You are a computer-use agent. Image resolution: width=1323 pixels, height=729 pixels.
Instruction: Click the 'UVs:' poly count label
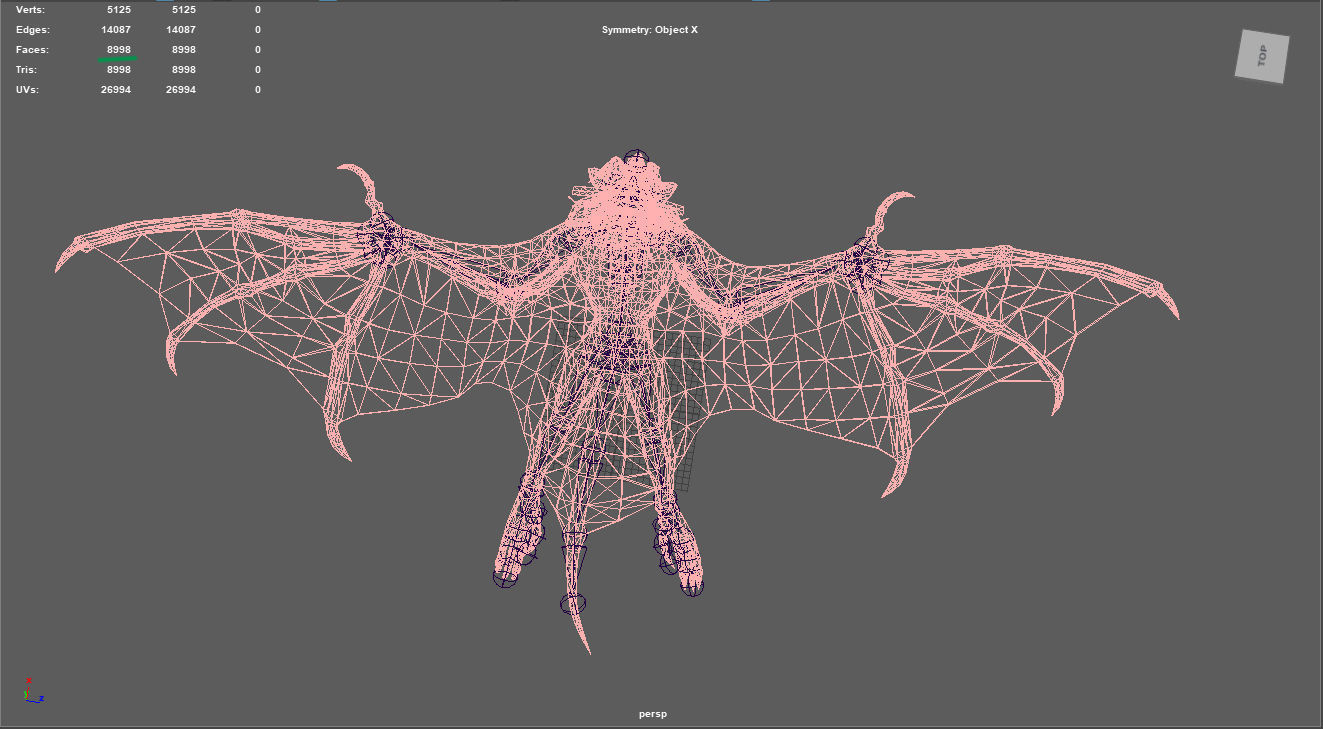(x=27, y=90)
